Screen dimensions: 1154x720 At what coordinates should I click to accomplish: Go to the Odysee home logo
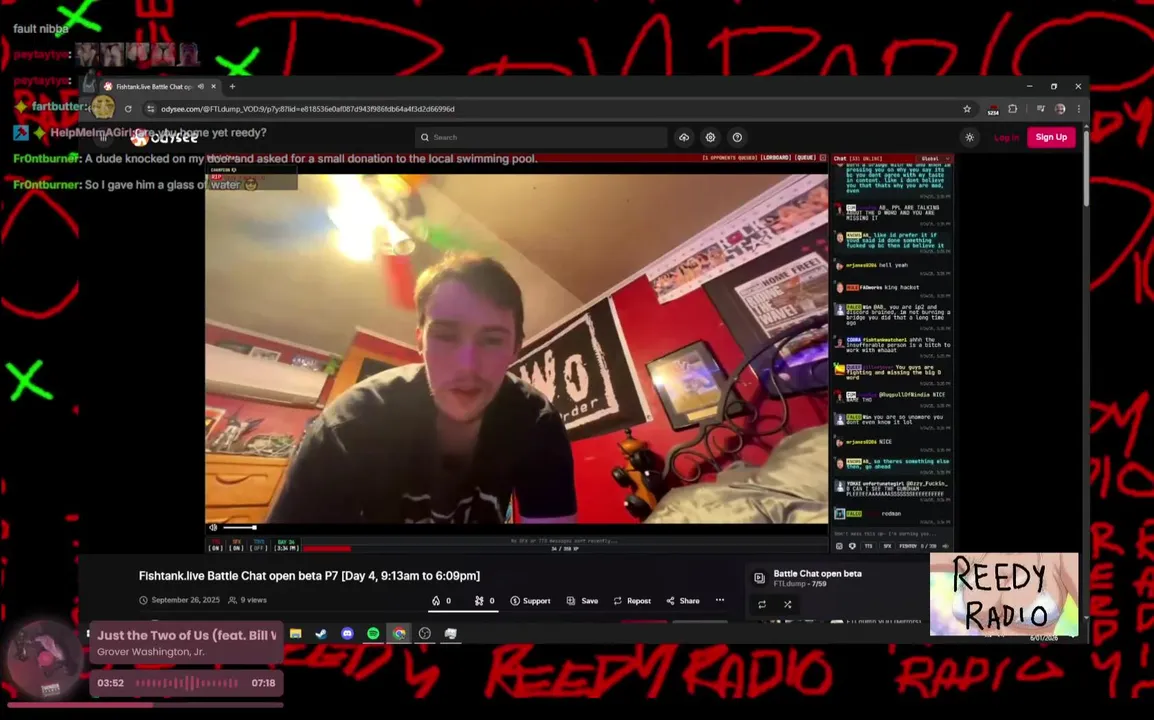[164, 138]
